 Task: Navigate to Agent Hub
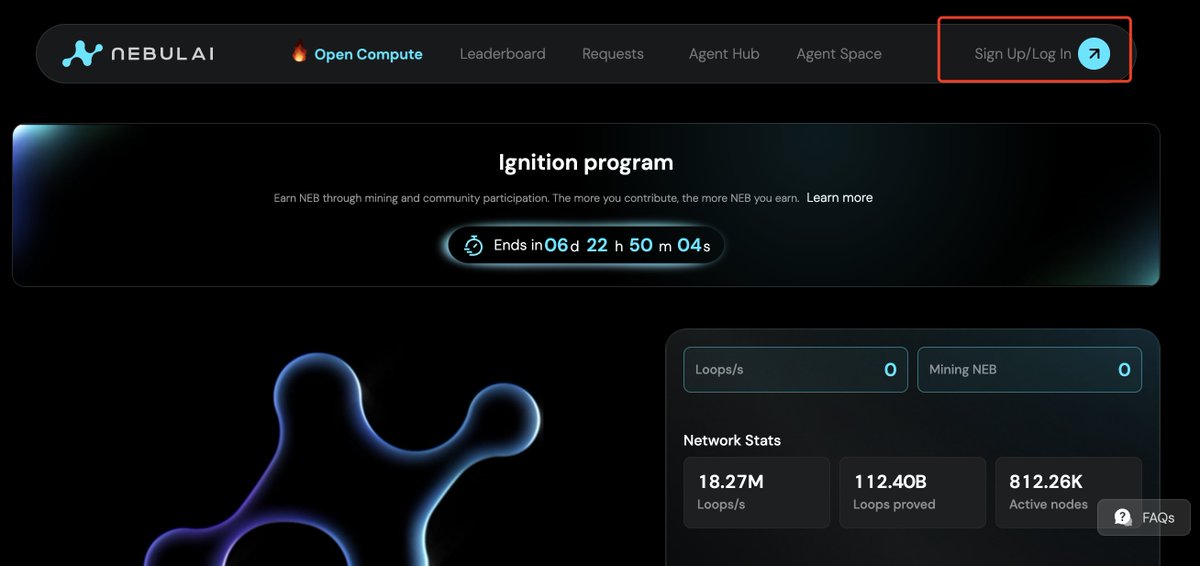(x=724, y=54)
